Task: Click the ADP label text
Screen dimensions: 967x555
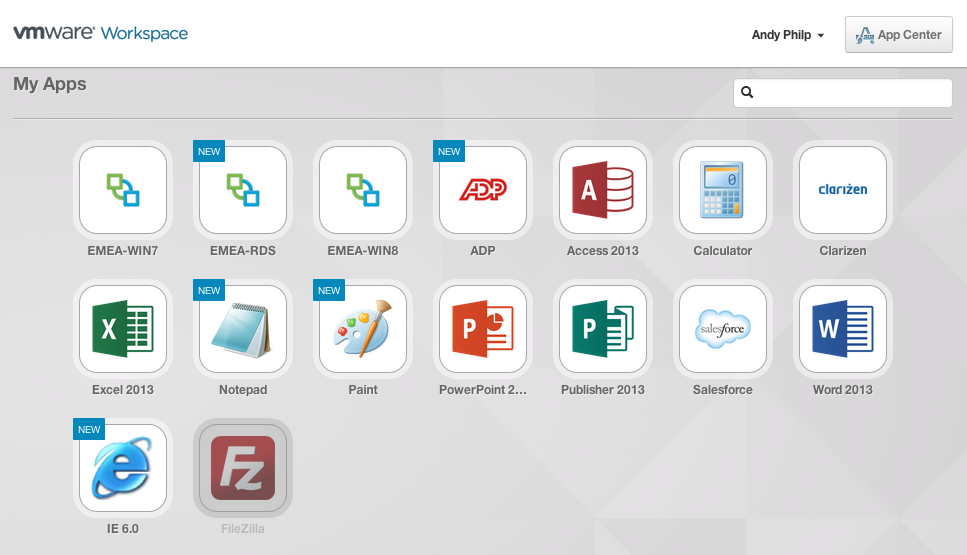Action: click(x=483, y=251)
